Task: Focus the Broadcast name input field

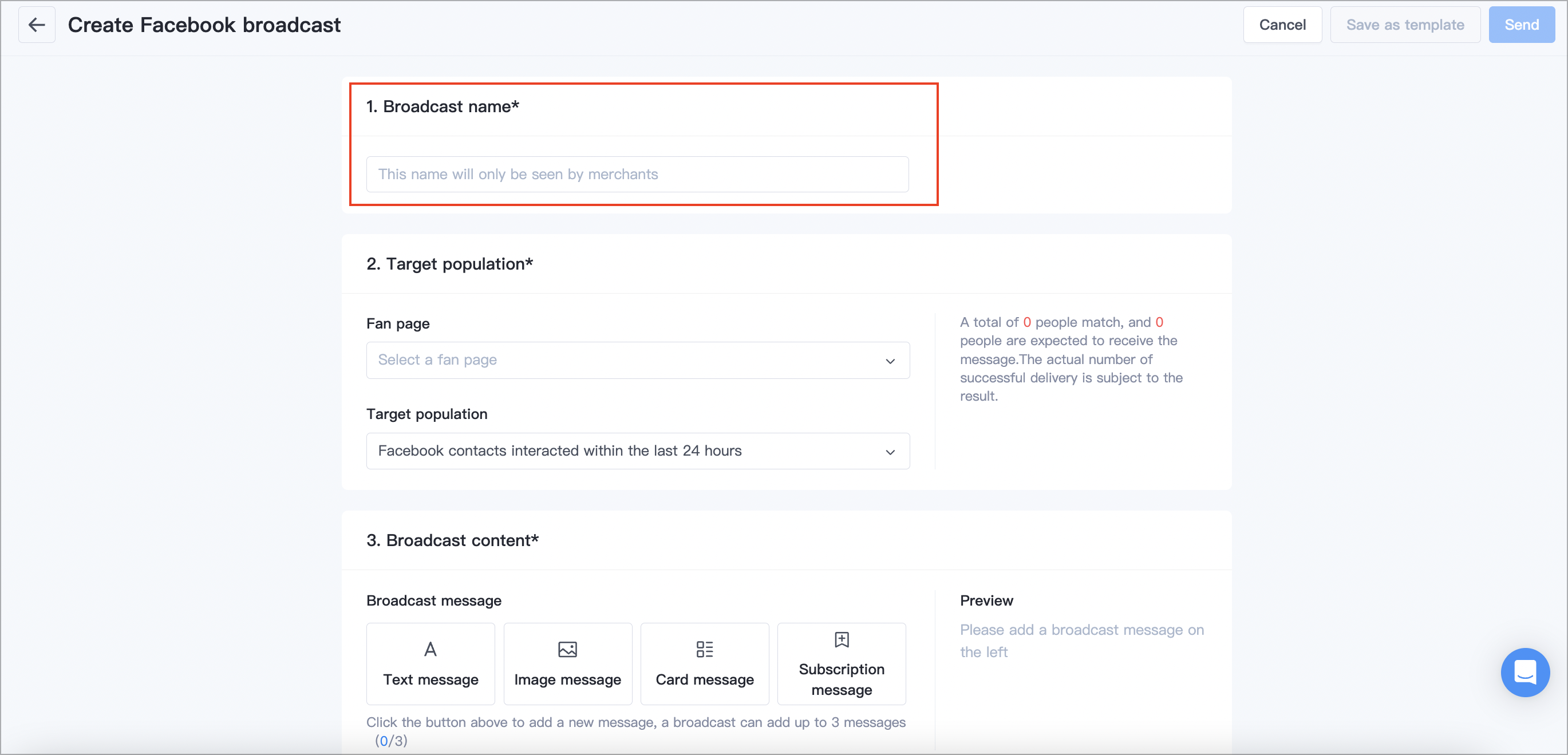Action: pyautogui.click(x=637, y=175)
